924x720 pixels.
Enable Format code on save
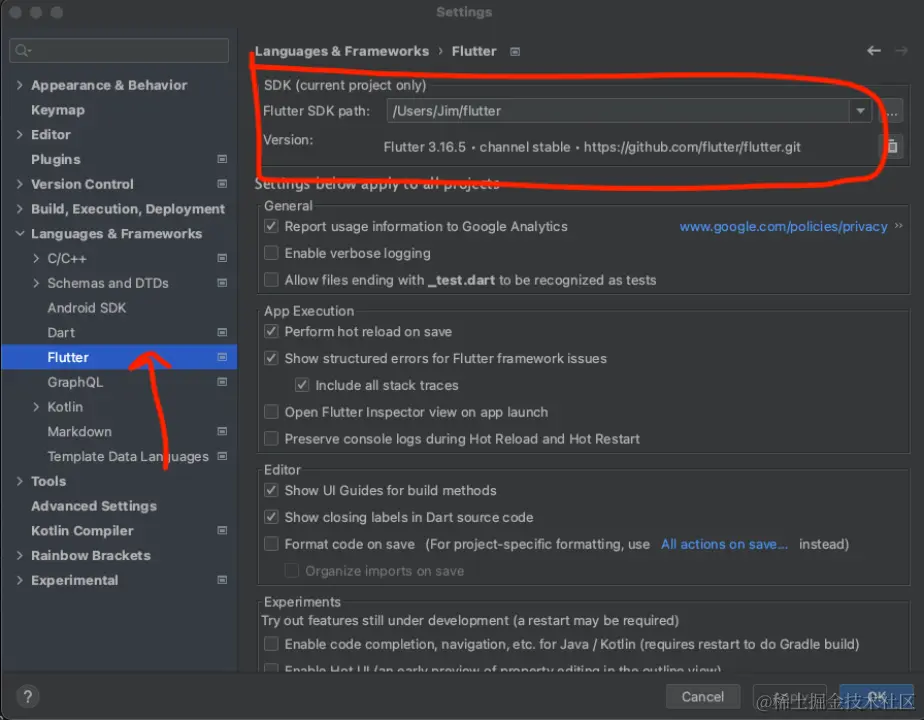point(271,544)
